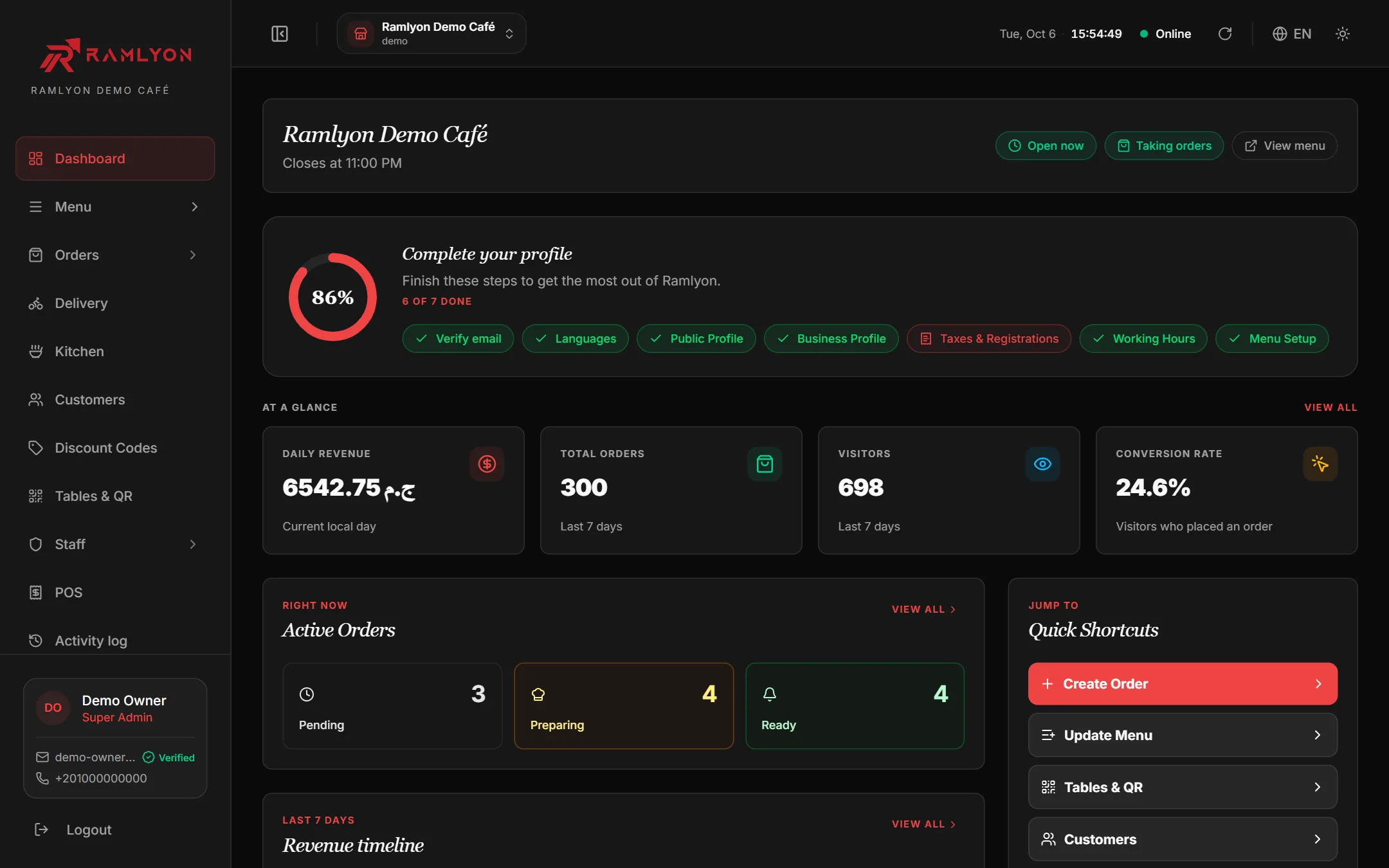The width and height of the screenshot is (1389, 868).
Task: Open the Kitchen page
Action: [x=115, y=351]
